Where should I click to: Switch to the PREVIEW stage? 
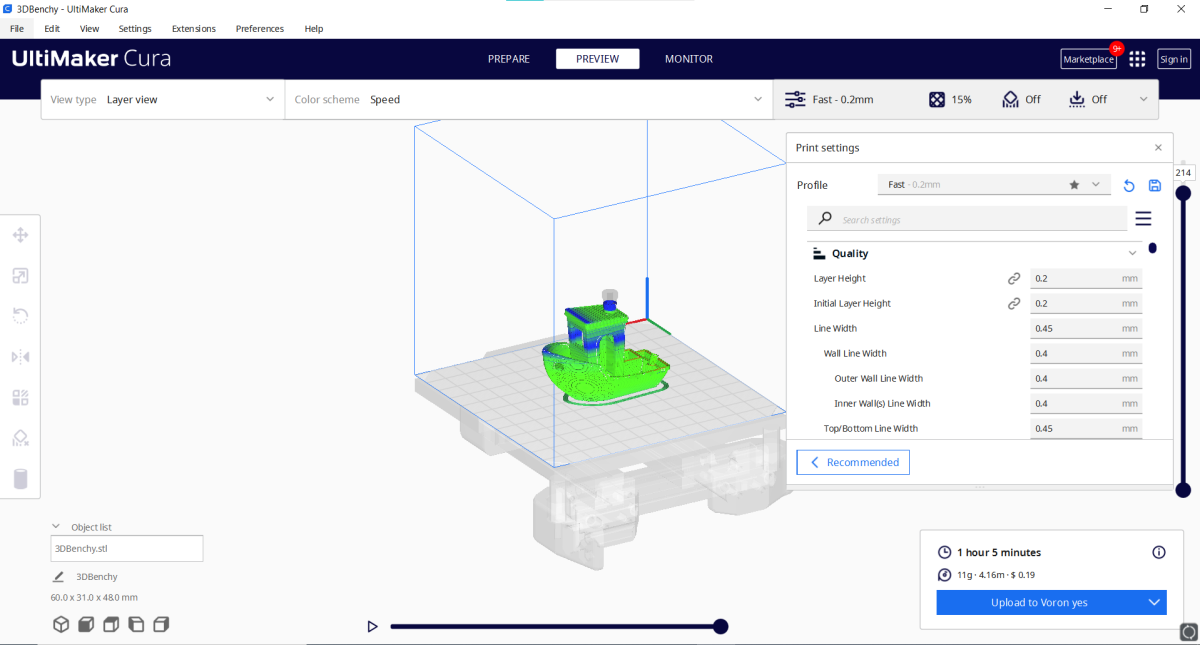pos(598,59)
